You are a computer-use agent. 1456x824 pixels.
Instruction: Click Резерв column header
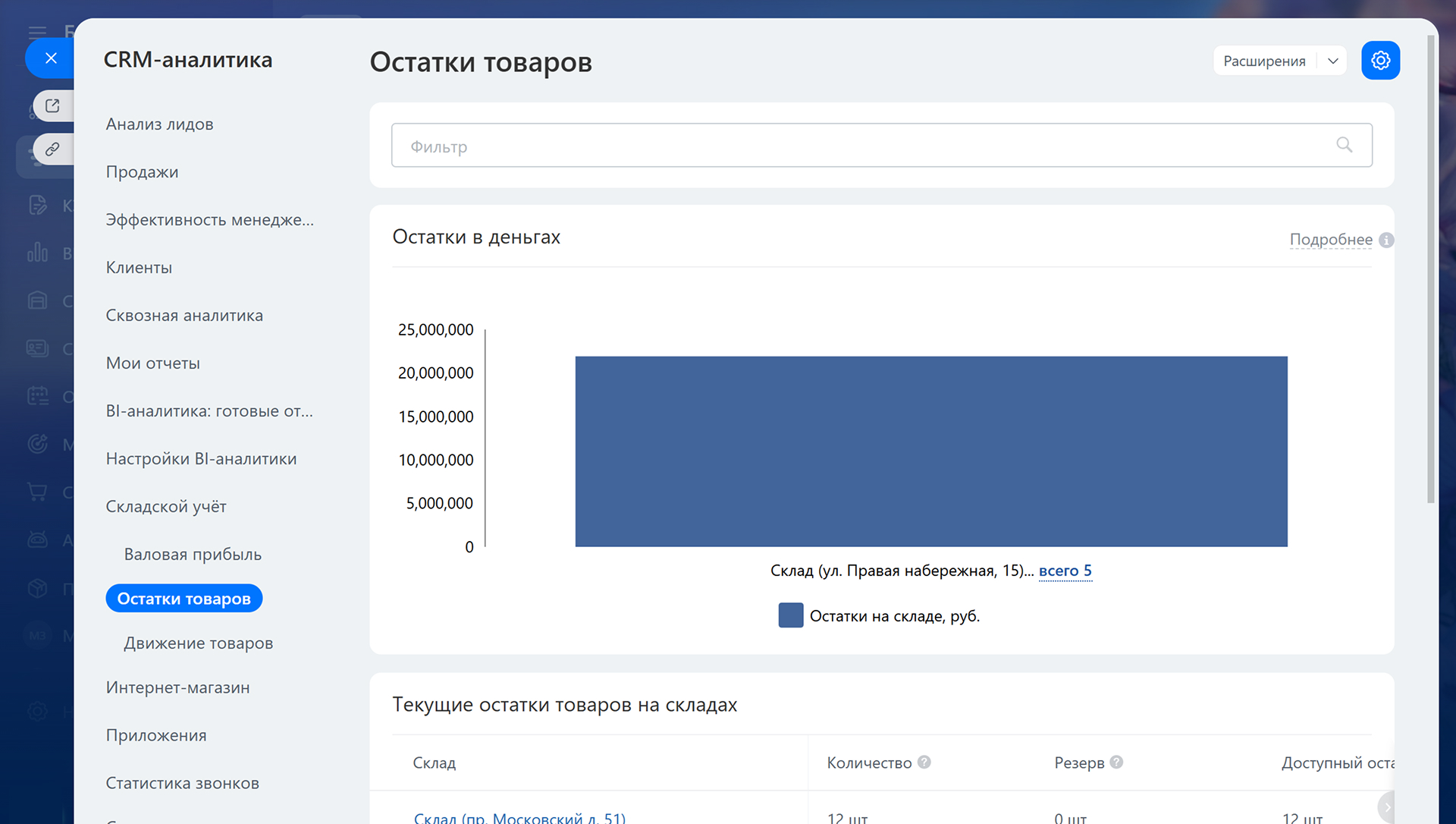tap(1079, 763)
